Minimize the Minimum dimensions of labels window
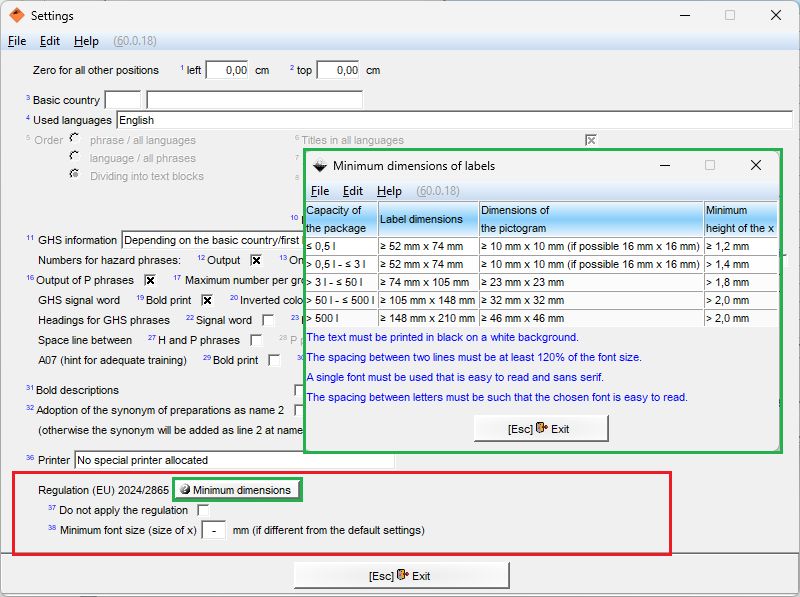 665,165
